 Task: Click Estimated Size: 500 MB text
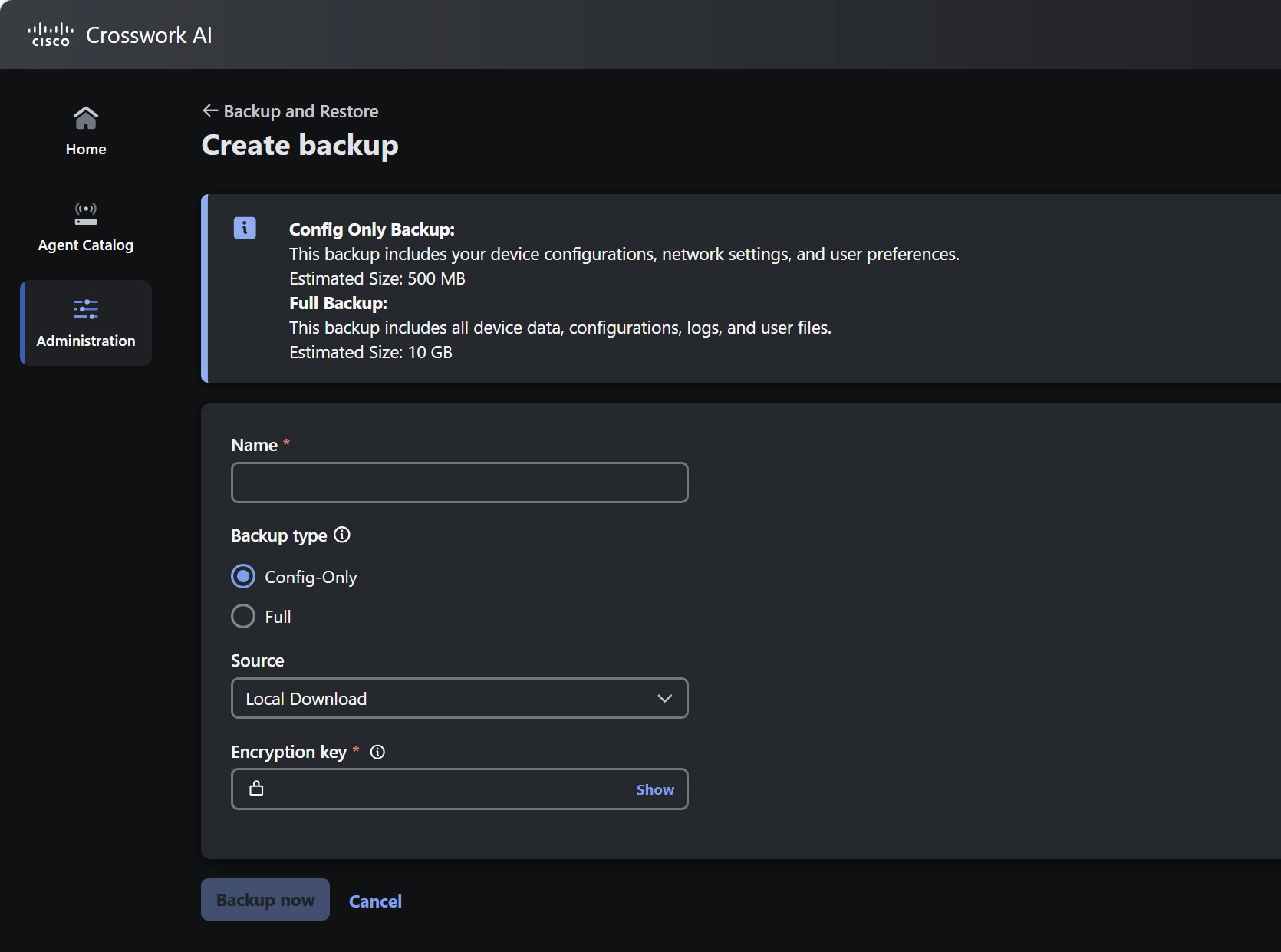tap(377, 278)
